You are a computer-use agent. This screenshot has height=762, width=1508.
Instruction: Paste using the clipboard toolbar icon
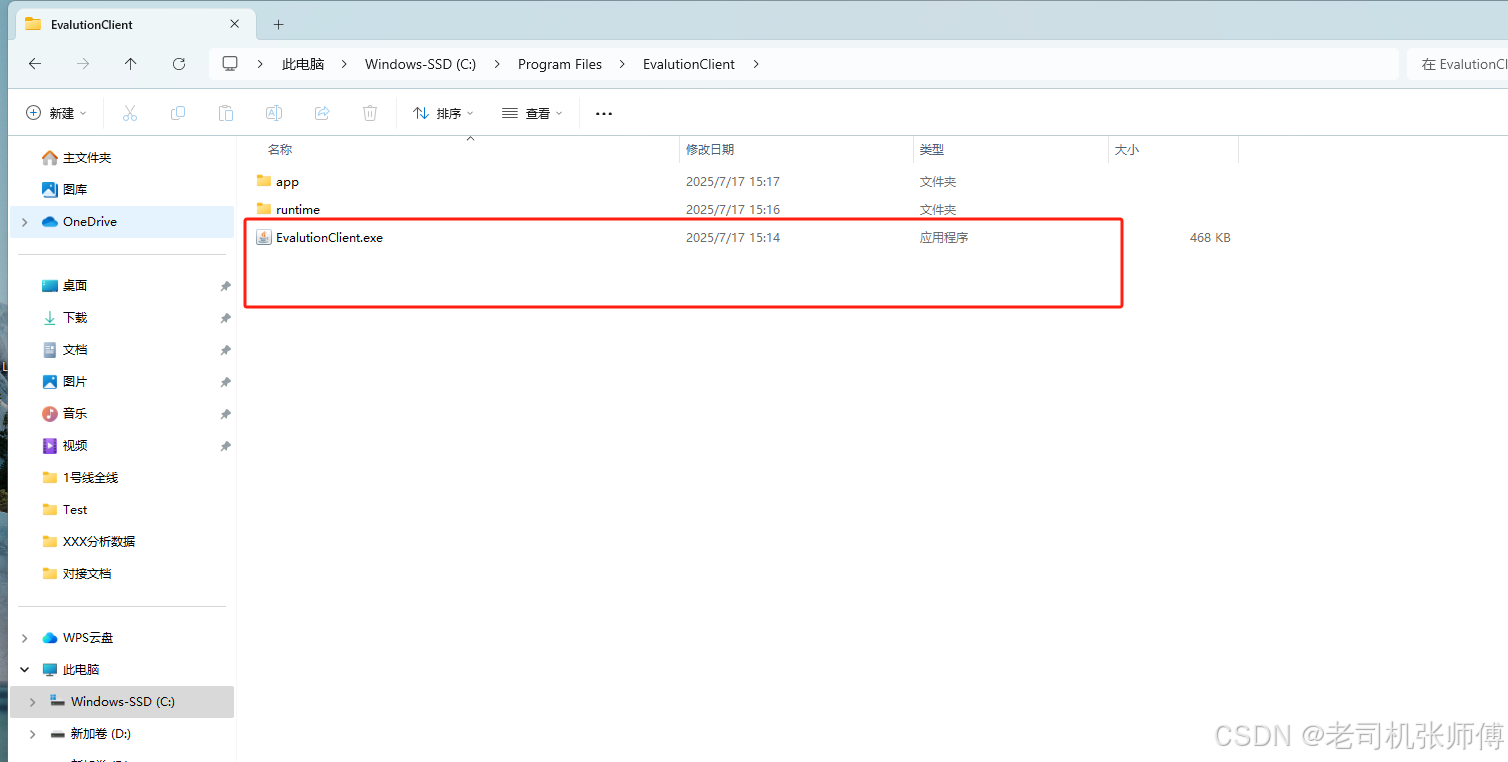tap(225, 112)
